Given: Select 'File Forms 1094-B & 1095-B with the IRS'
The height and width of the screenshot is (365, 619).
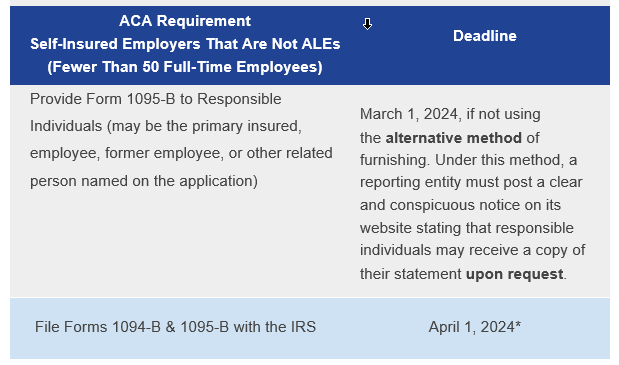Looking at the screenshot, I should (x=175, y=327).
